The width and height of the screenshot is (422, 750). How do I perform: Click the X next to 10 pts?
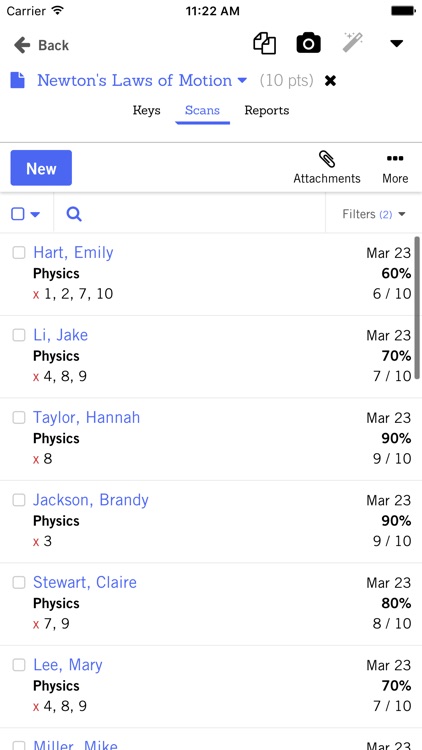tap(330, 81)
